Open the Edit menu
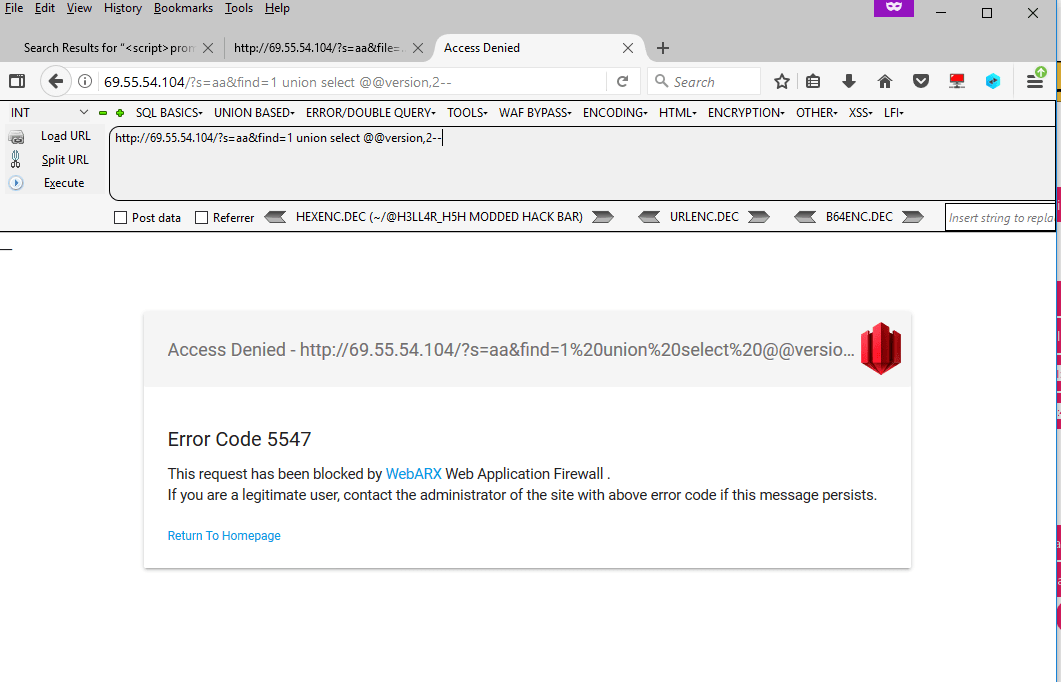Image resolution: width=1061 pixels, height=682 pixels. coord(45,8)
